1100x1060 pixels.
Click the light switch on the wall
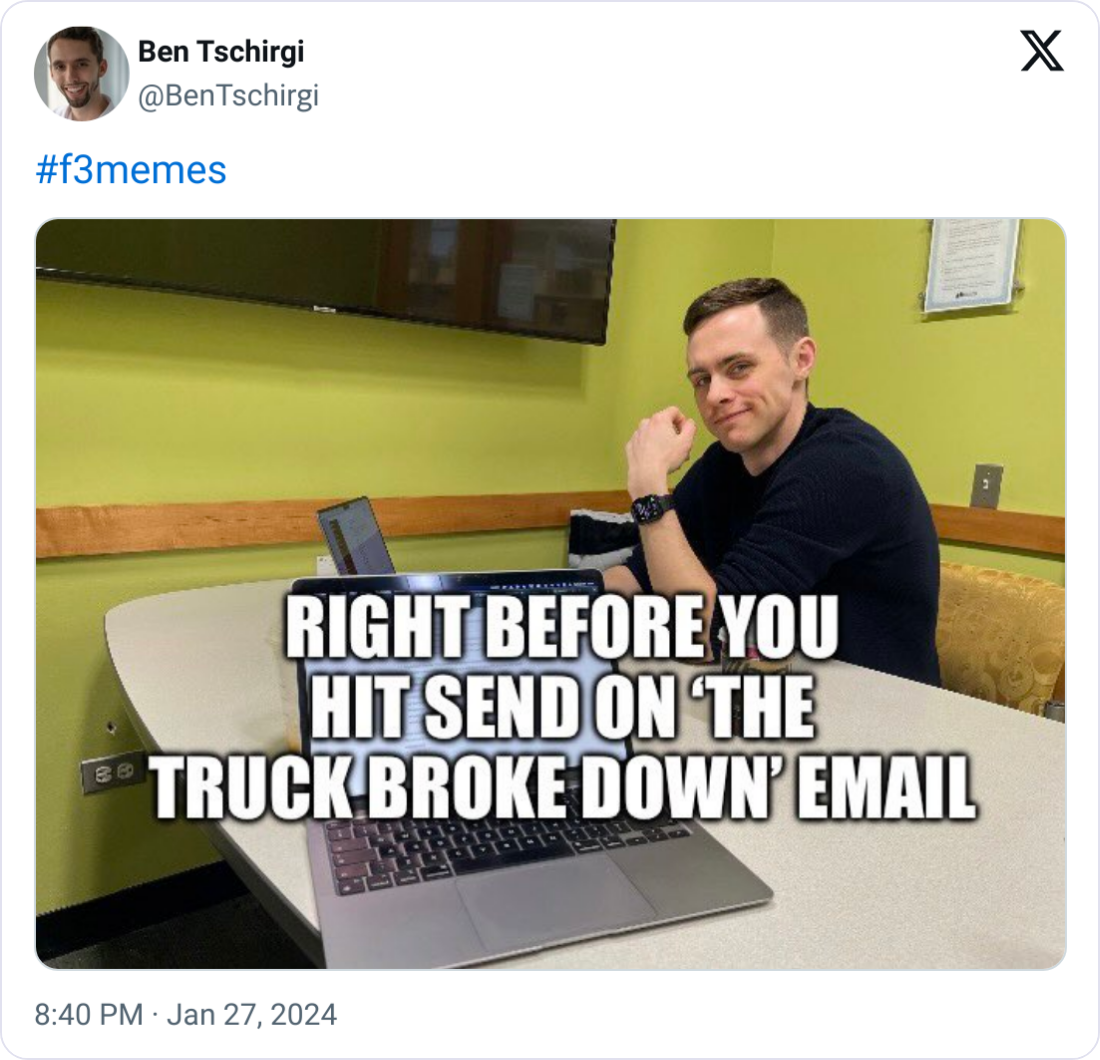[x=986, y=485]
